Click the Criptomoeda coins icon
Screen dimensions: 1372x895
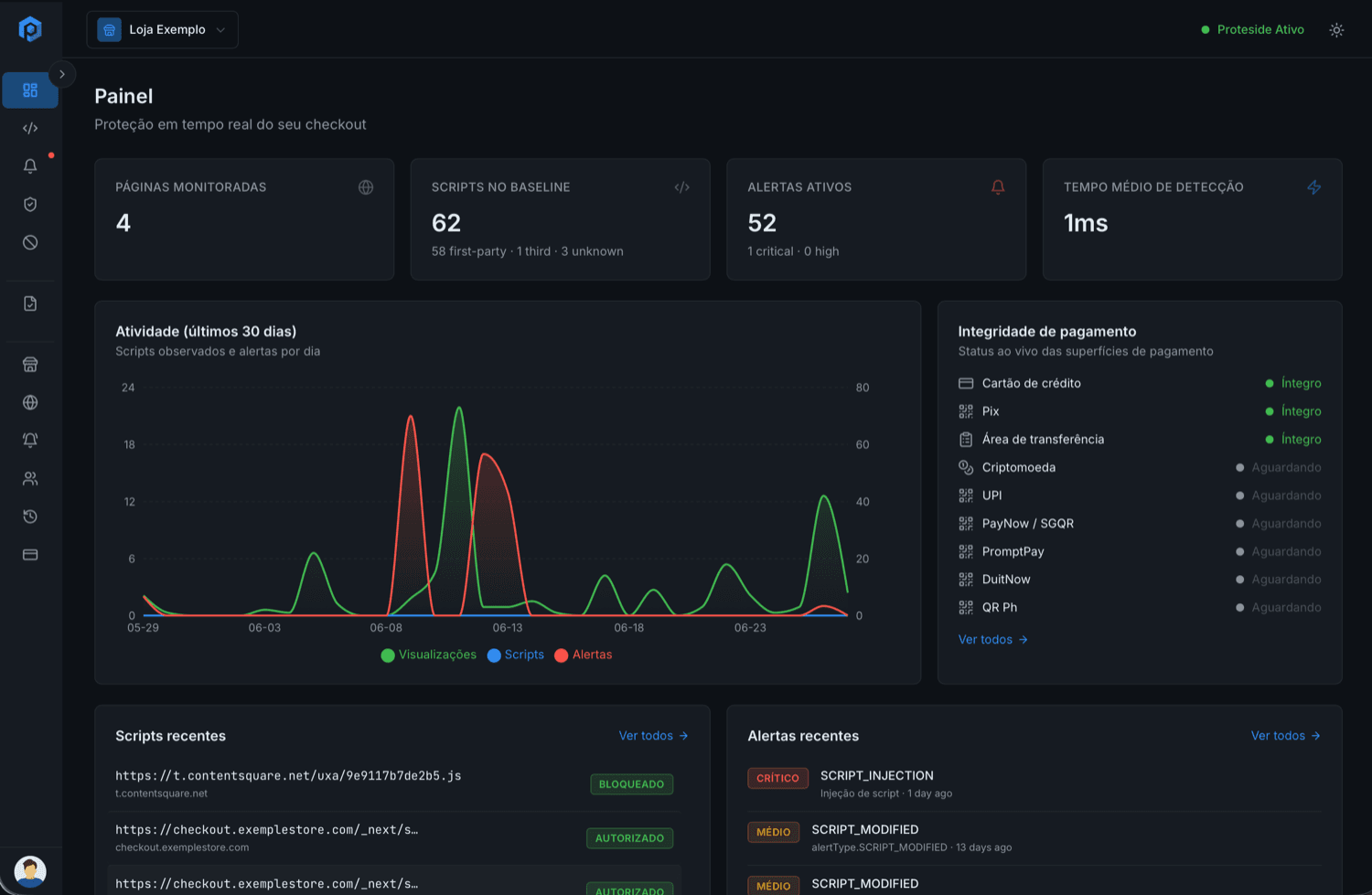click(966, 467)
